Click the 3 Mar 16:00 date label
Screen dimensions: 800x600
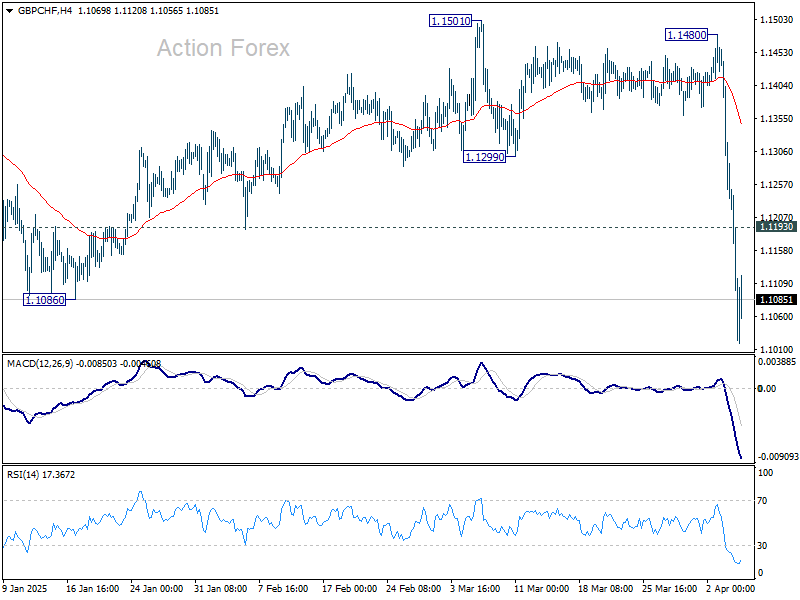[x=475, y=588]
